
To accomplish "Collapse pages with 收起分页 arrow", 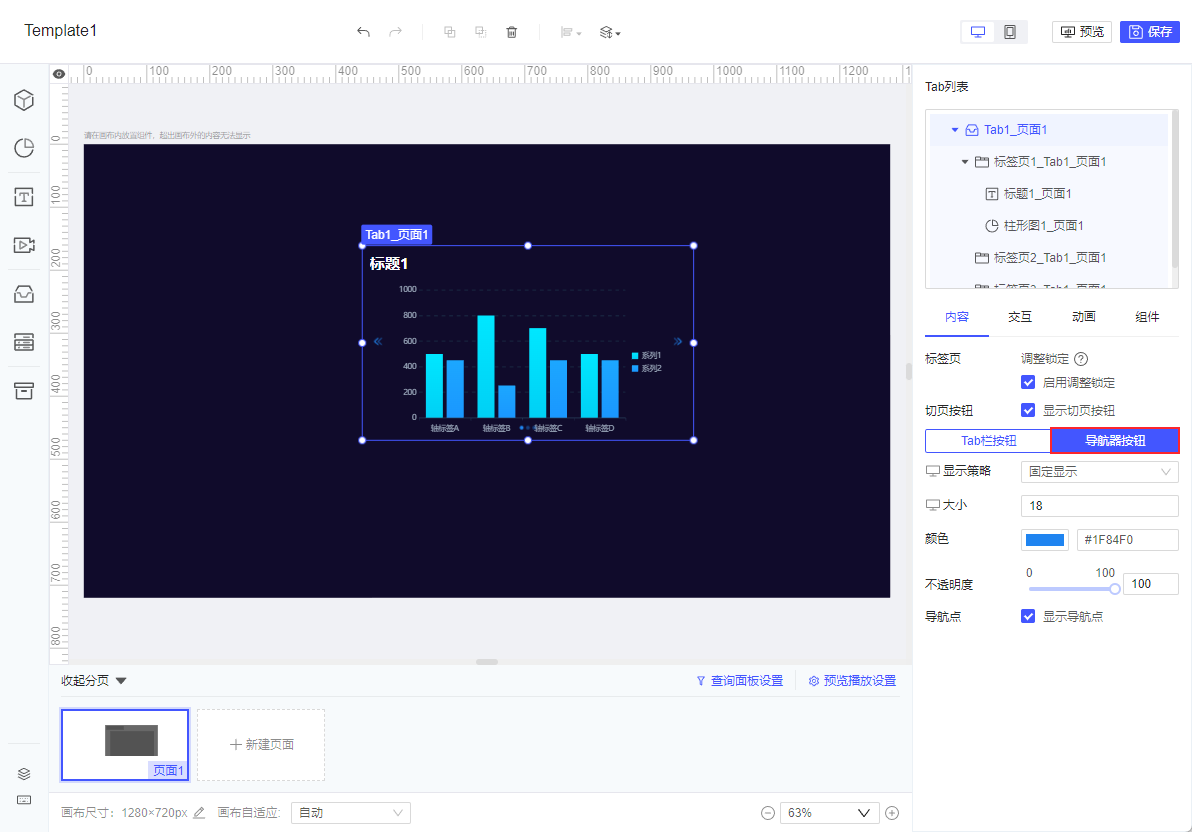I will (x=121, y=681).
